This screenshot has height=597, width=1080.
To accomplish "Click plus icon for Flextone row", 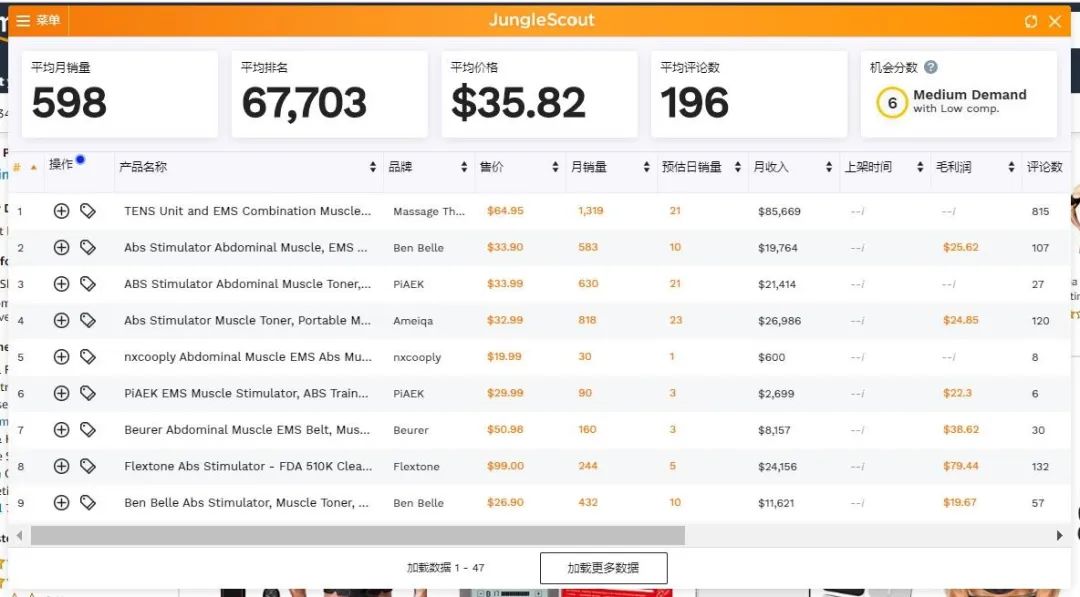I will click(x=61, y=466).
